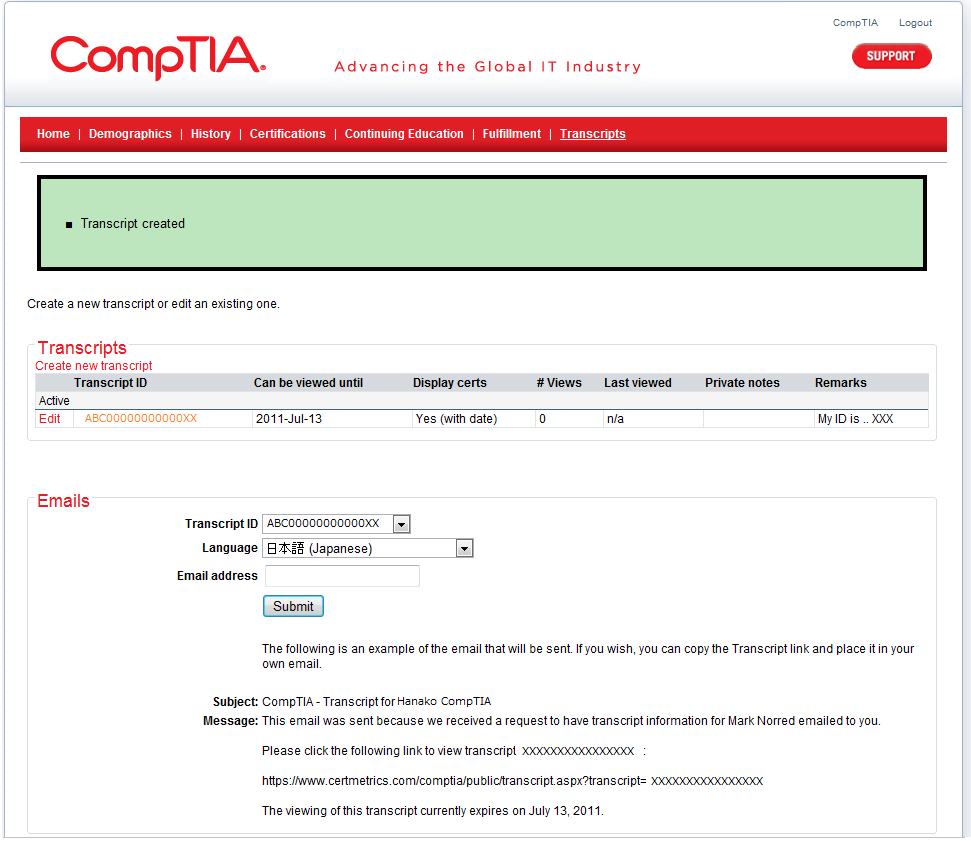Edit the active transcript row
971x841 pixels.
tap(49, 419)
